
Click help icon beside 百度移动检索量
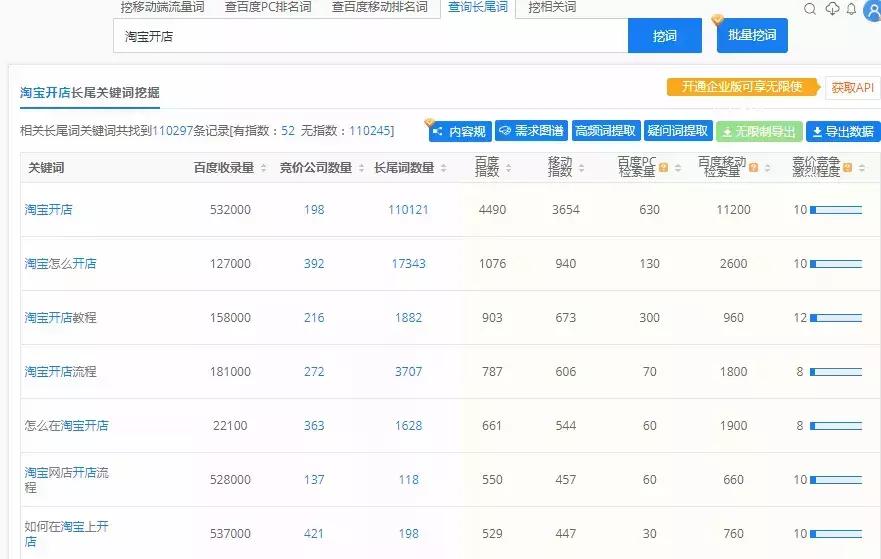[753, 167]
